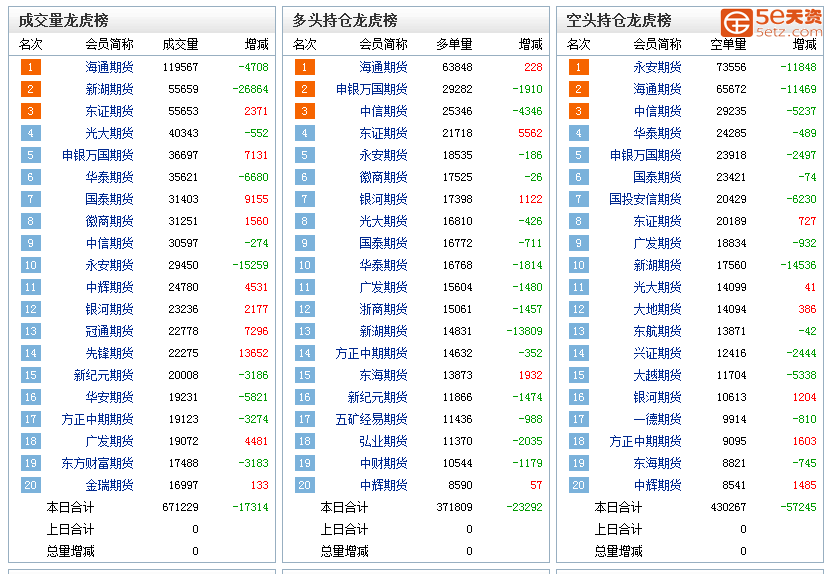Click total change -57245
Viewport: 828px width, 574px height.
(x=798, y=507)
